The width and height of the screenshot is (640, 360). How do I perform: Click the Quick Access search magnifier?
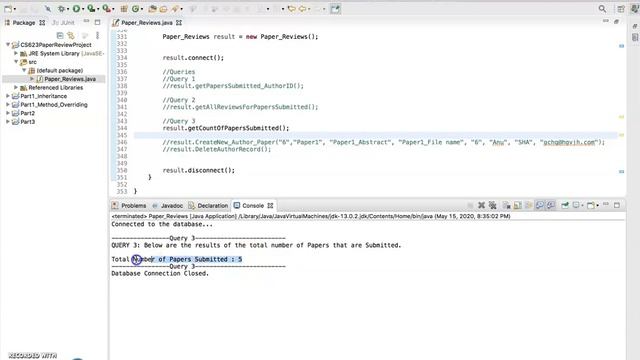(602, 9)
